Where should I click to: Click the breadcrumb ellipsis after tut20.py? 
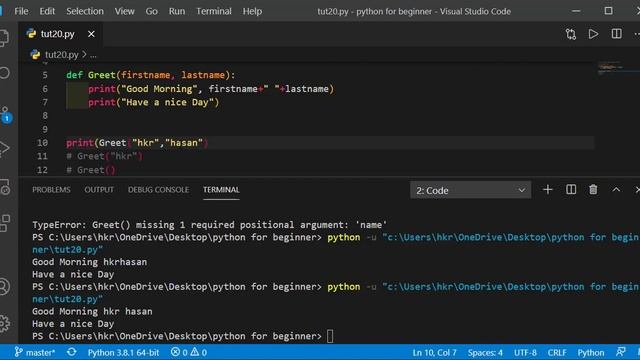[x=93, y=55]
